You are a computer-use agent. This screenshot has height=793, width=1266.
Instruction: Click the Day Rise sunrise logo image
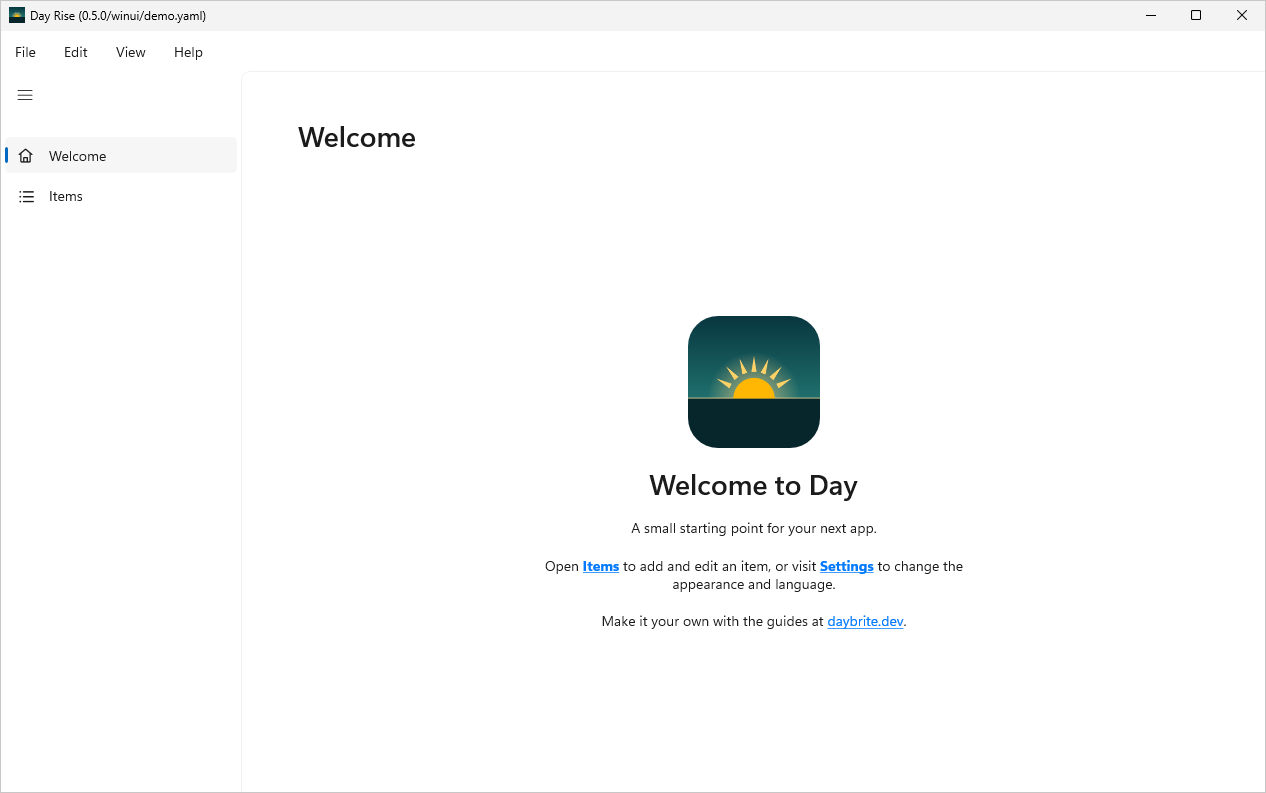click(754, 382)
